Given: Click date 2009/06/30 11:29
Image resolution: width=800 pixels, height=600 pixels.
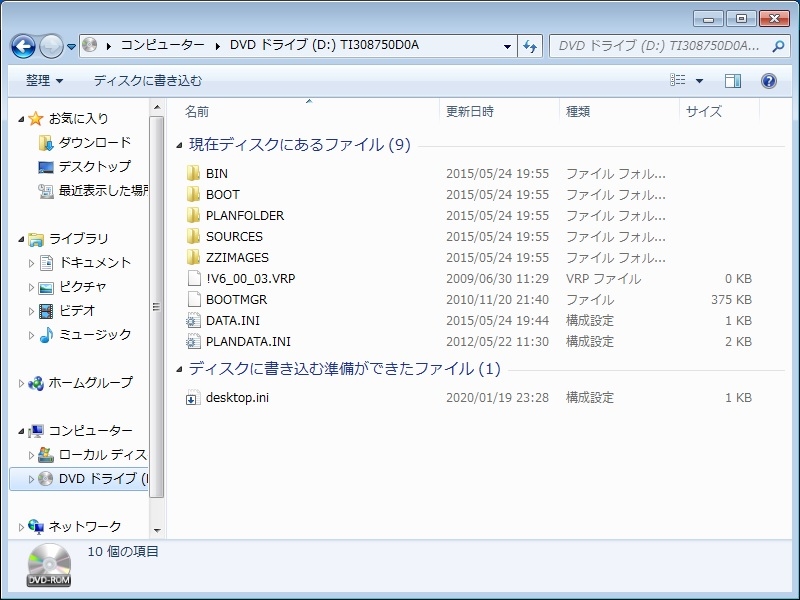Looking at the screenshot, I should 497,279.
